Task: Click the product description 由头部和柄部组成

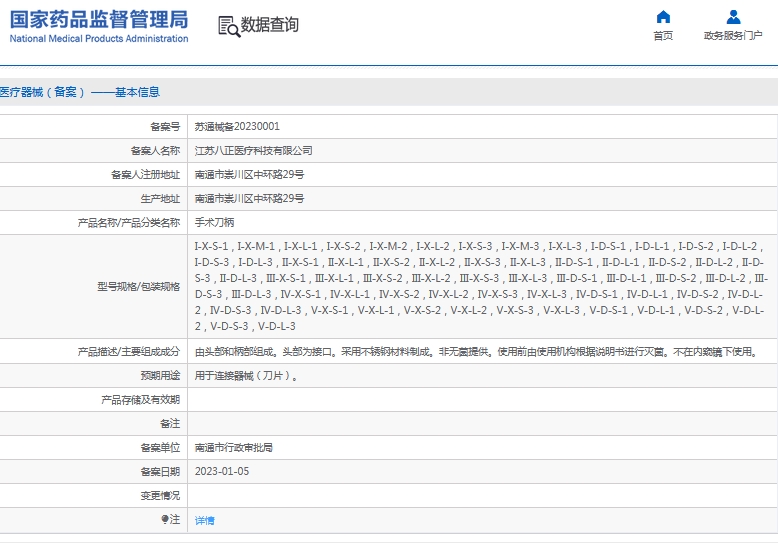Action: [x=476, y=352]
